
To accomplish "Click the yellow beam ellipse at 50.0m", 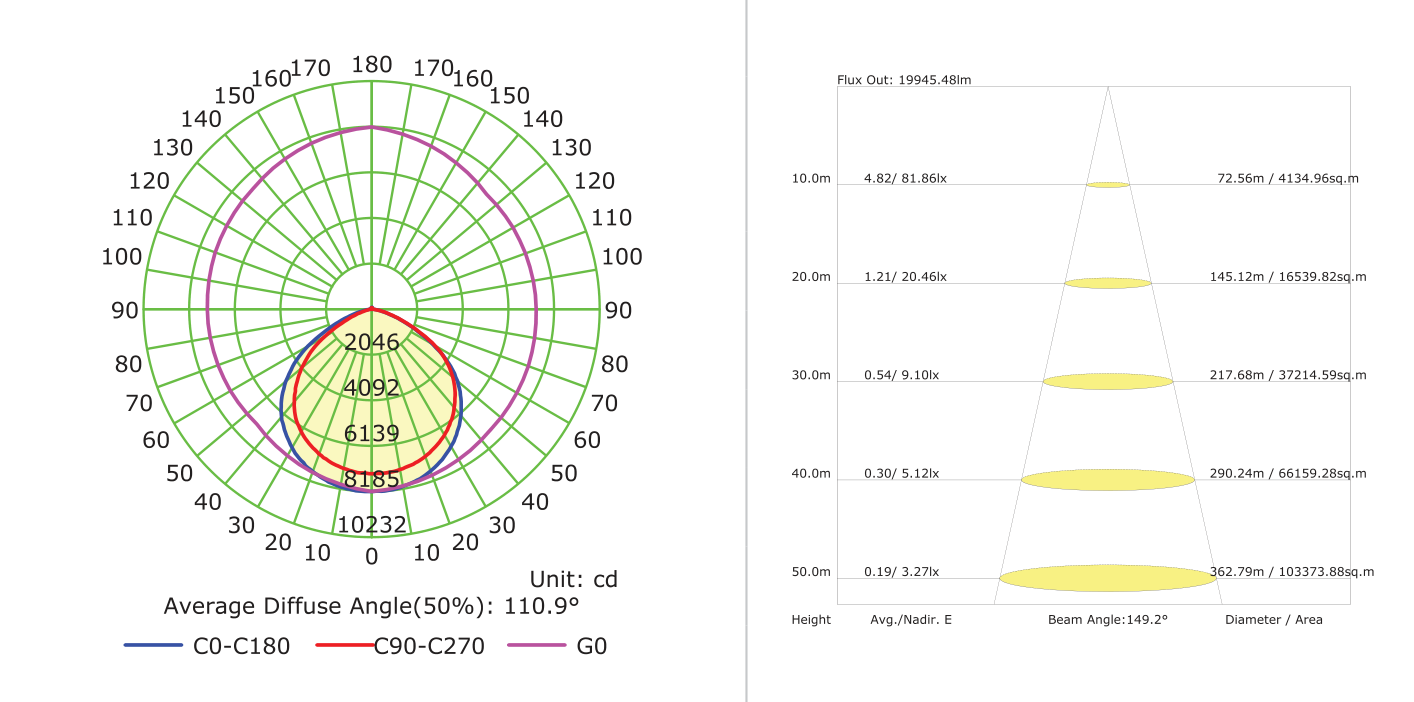I will 1108,578.
